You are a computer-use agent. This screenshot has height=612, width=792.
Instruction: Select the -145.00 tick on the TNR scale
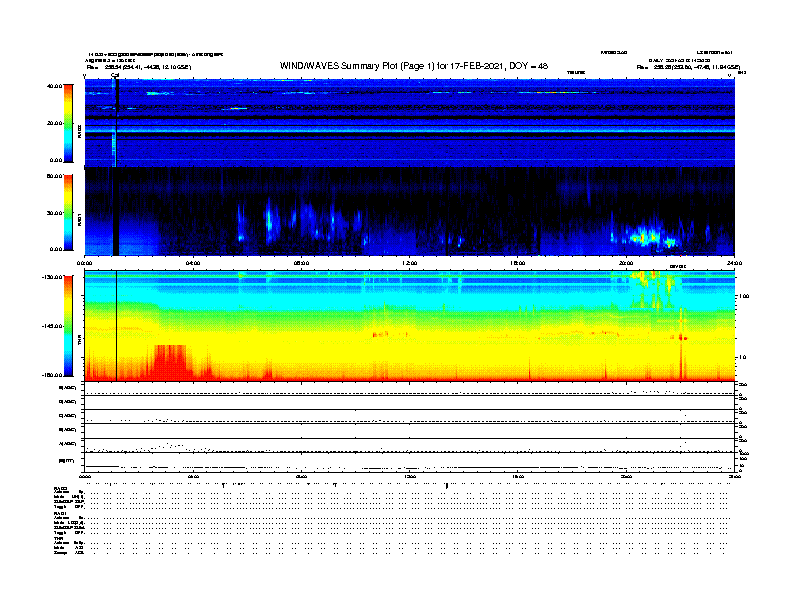(52, 326)
